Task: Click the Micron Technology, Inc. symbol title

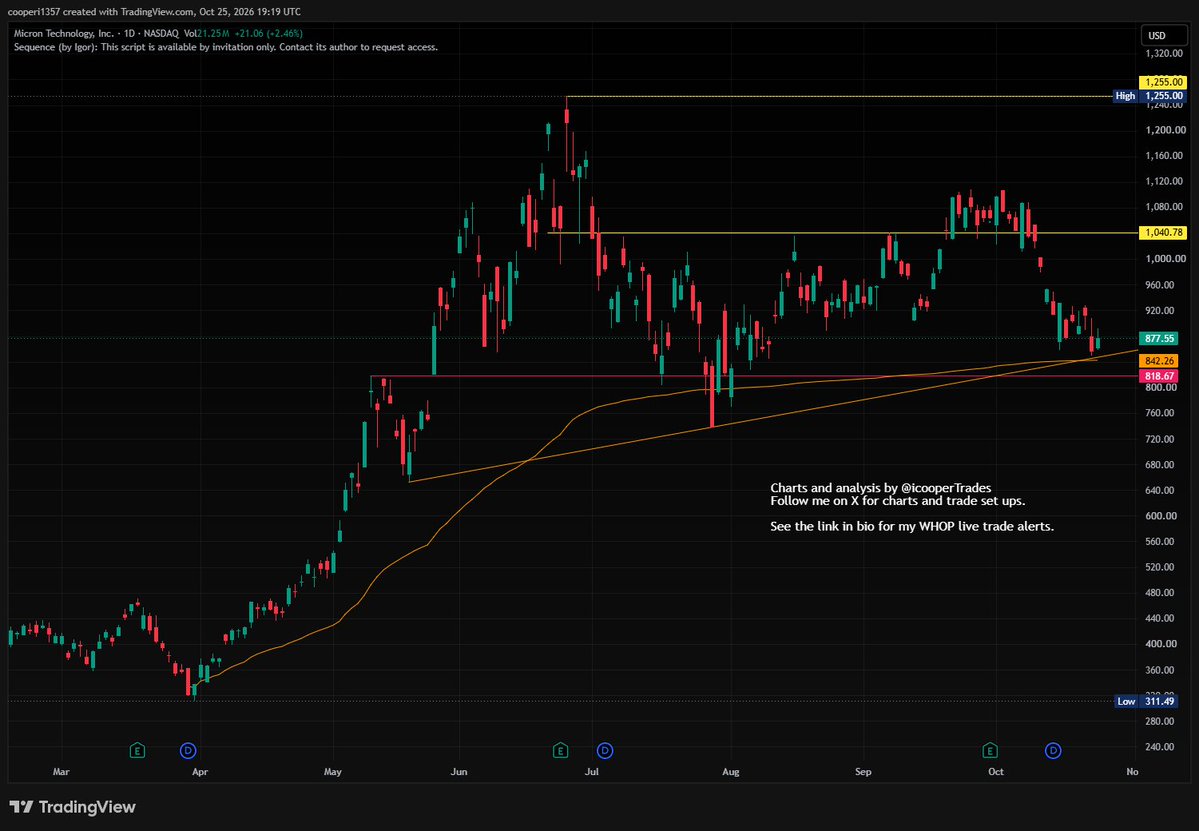Action: (64, 34)
